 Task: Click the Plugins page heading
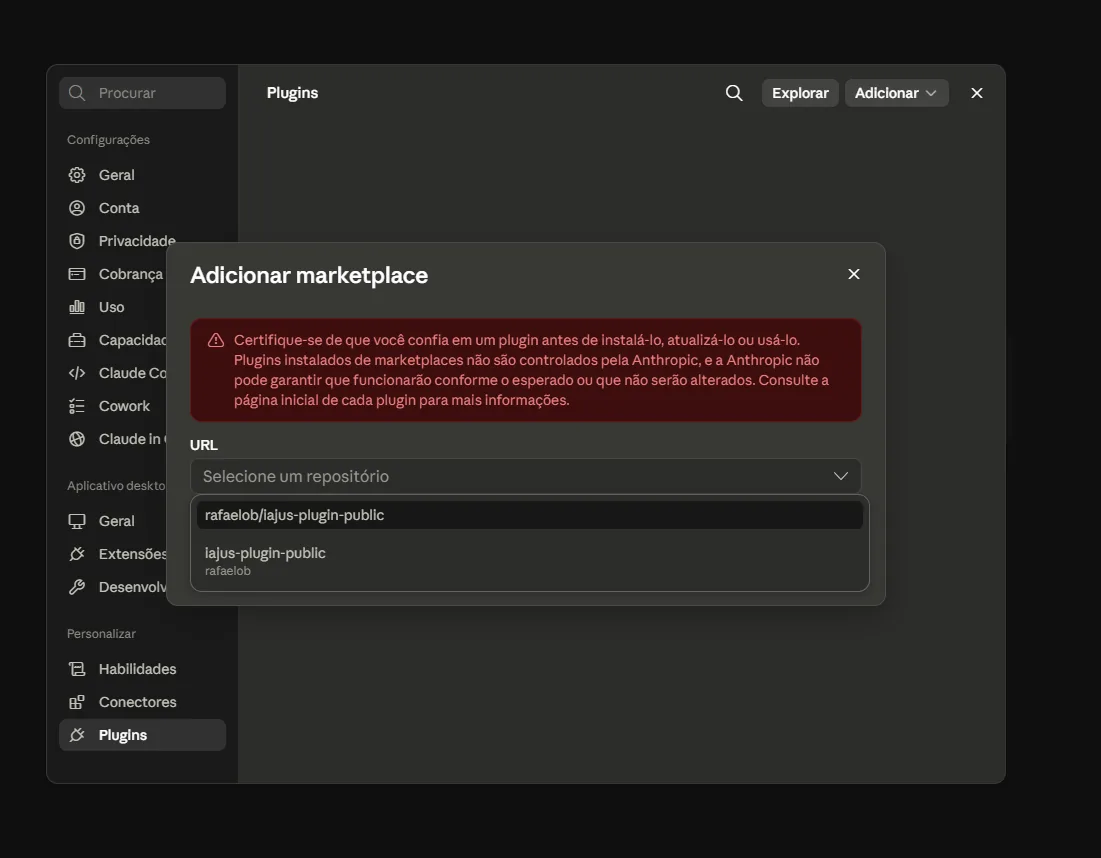coord(292,93)
